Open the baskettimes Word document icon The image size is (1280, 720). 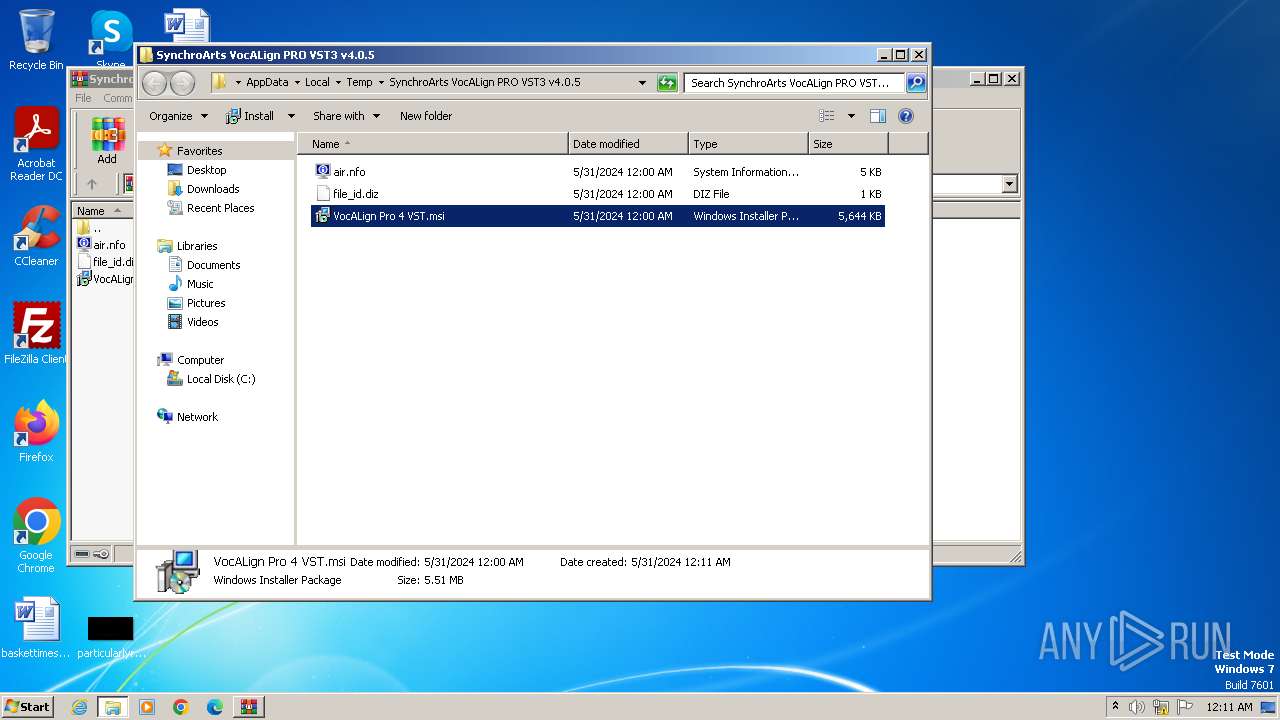click(36, 629)
